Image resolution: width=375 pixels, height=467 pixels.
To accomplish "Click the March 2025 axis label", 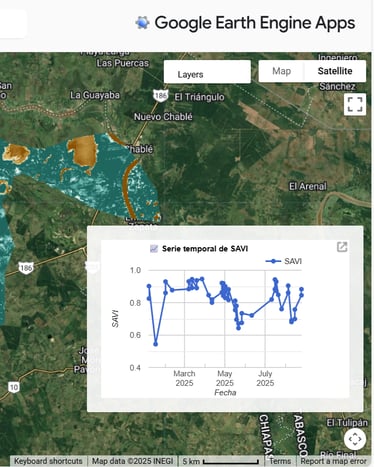I will click(x=184, y=378).
